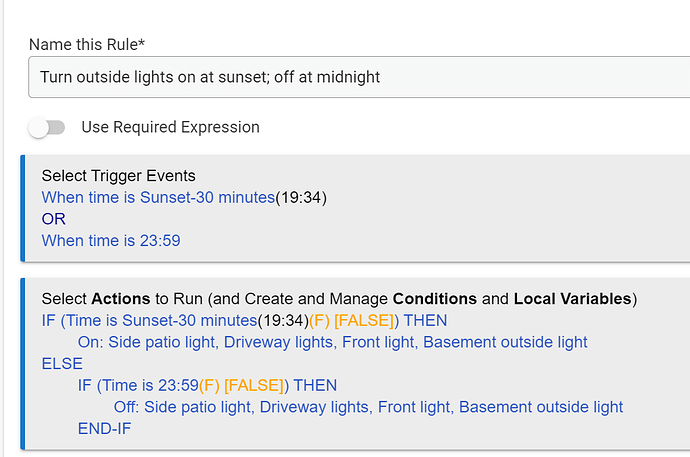Click the bold Local Variables text
The width and height of the screenshot is (690, 457).
(572, 299)
